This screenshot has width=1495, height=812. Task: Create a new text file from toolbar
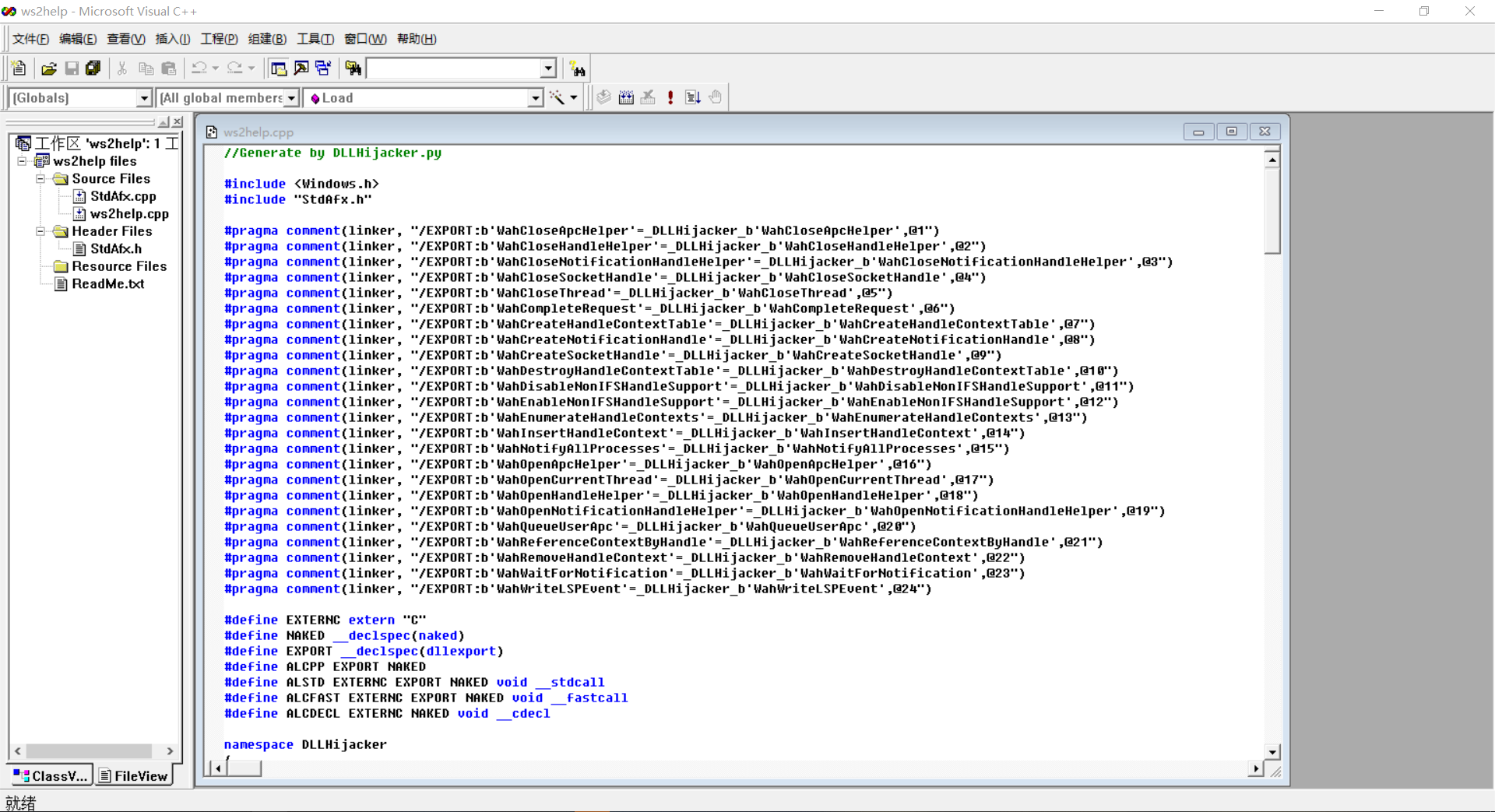[19, 69]
